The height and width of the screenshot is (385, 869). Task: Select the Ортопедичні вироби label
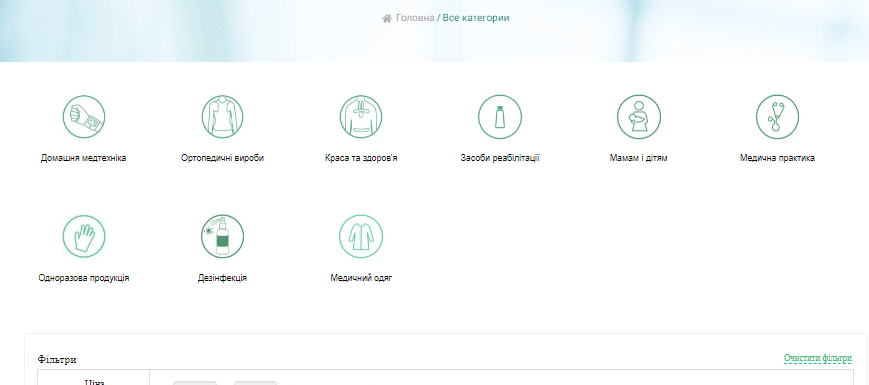point(222,158)
